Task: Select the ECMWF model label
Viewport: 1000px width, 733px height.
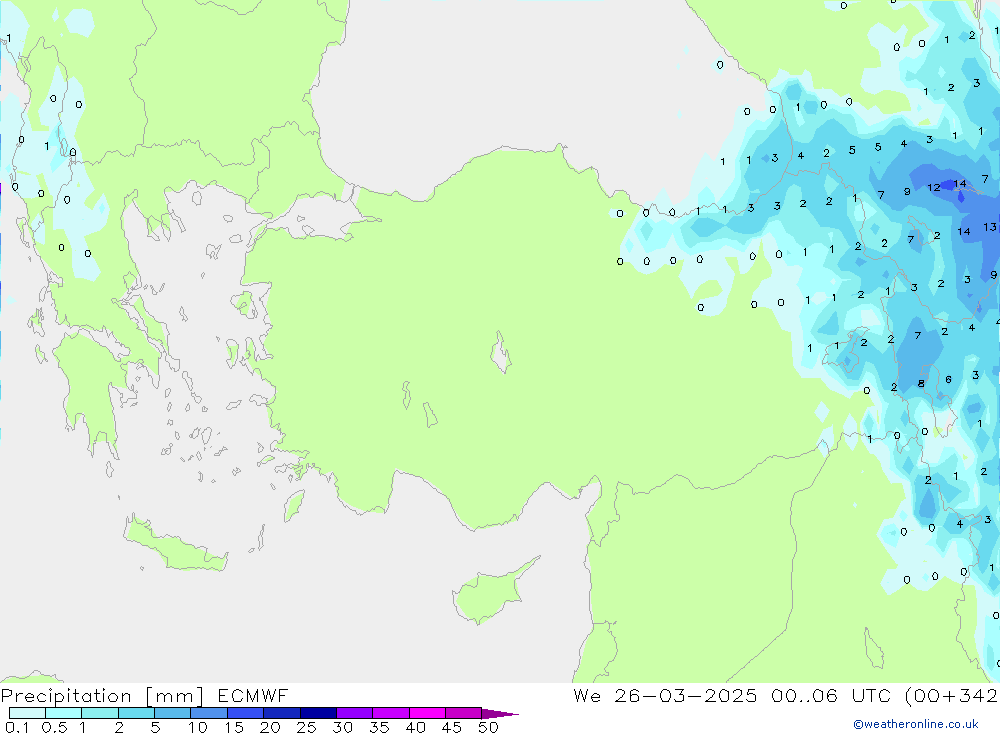Action: [251, 696]
